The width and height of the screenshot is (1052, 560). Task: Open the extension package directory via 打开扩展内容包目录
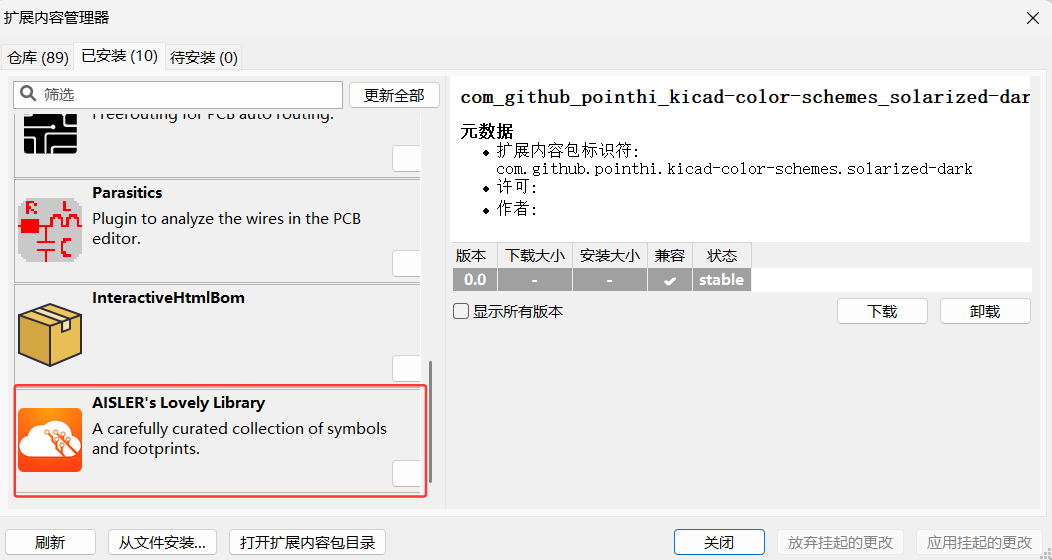(x=307, y=542)
